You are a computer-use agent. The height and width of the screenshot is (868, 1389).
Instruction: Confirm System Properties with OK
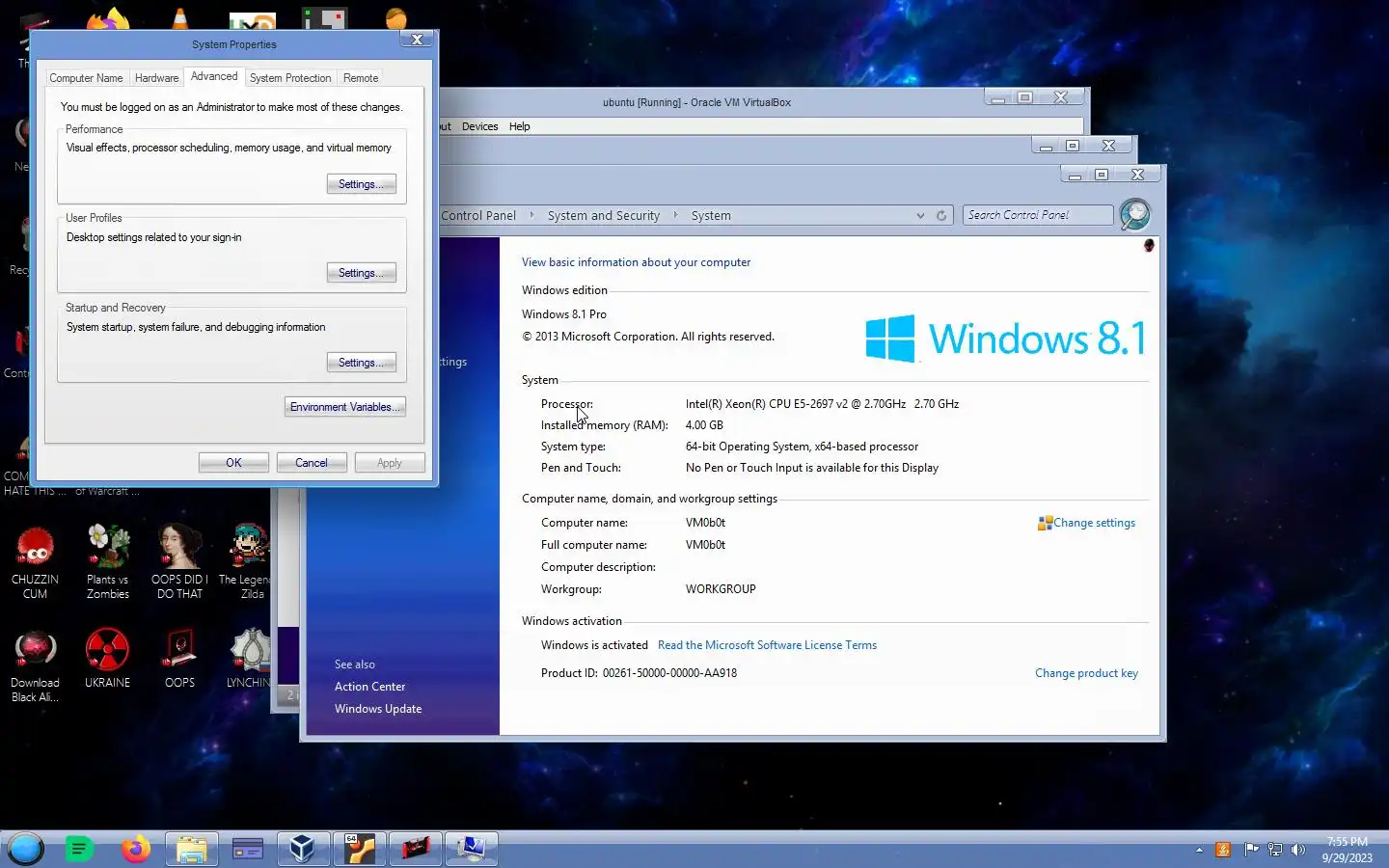pyautogui.click(x=233, y=463)
